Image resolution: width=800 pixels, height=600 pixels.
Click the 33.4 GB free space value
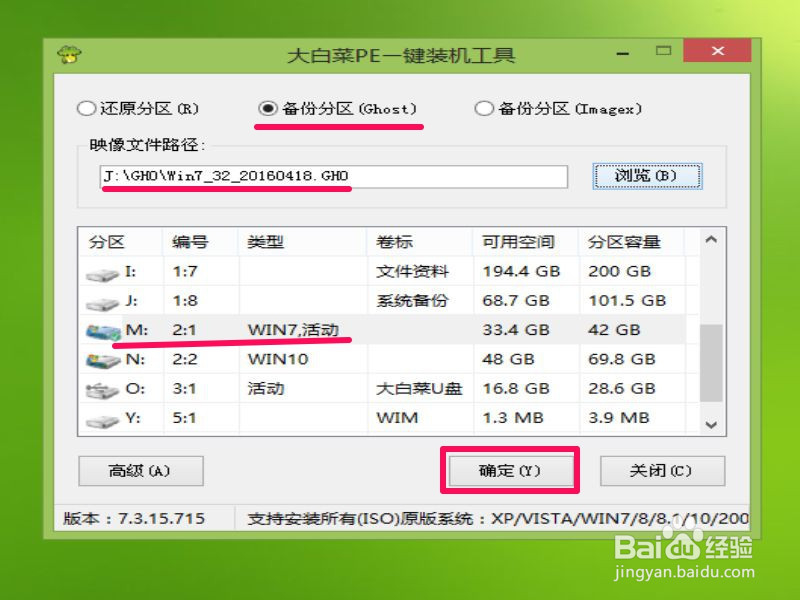point(516,330)
